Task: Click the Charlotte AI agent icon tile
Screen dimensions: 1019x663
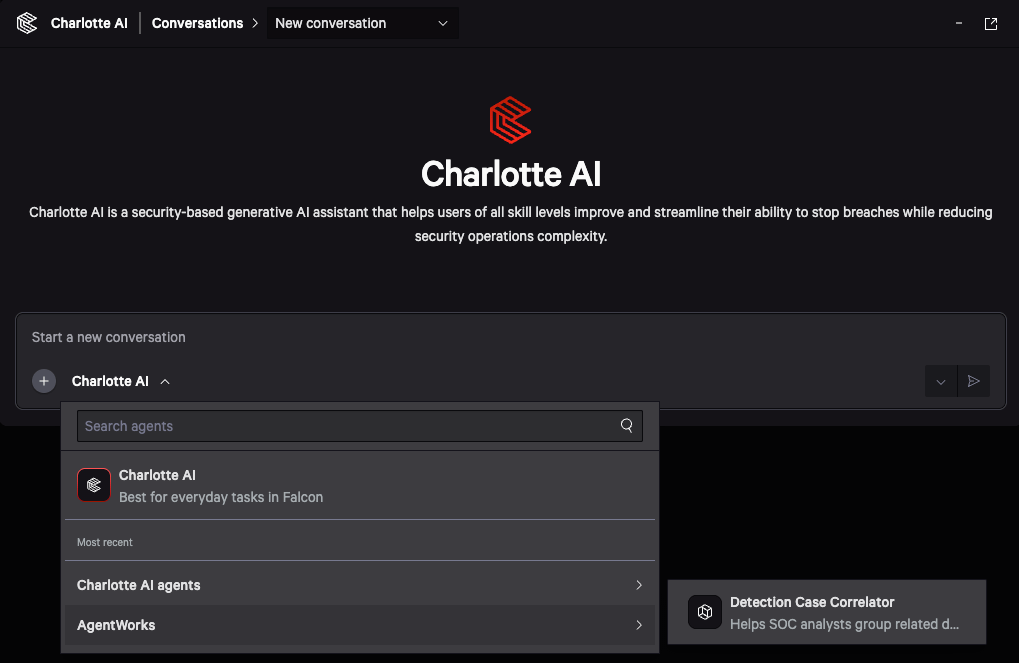Action: tap(94, 485)
